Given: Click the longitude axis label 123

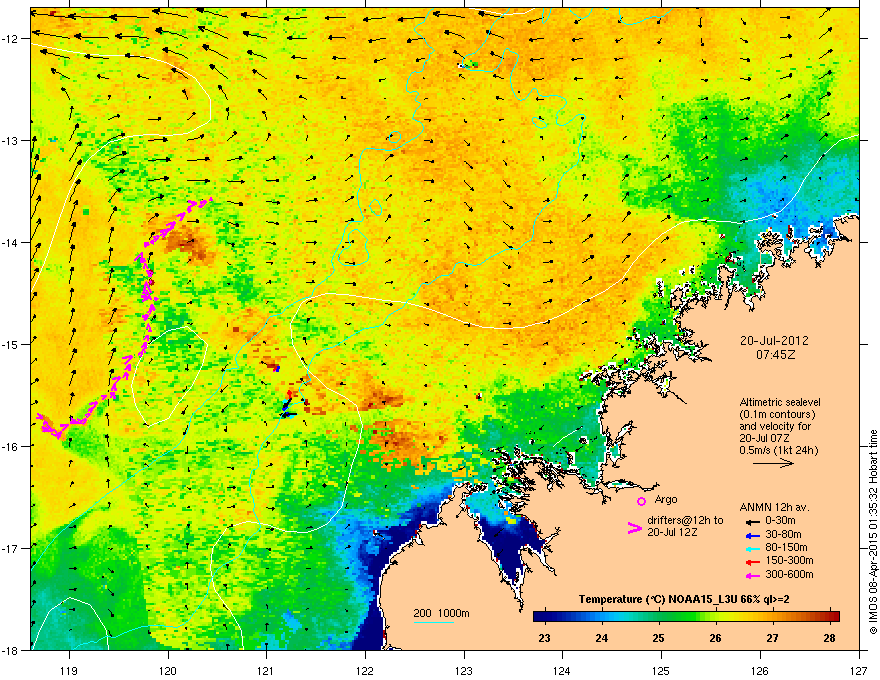Looking at the screenshot, I should coord(464,670).
